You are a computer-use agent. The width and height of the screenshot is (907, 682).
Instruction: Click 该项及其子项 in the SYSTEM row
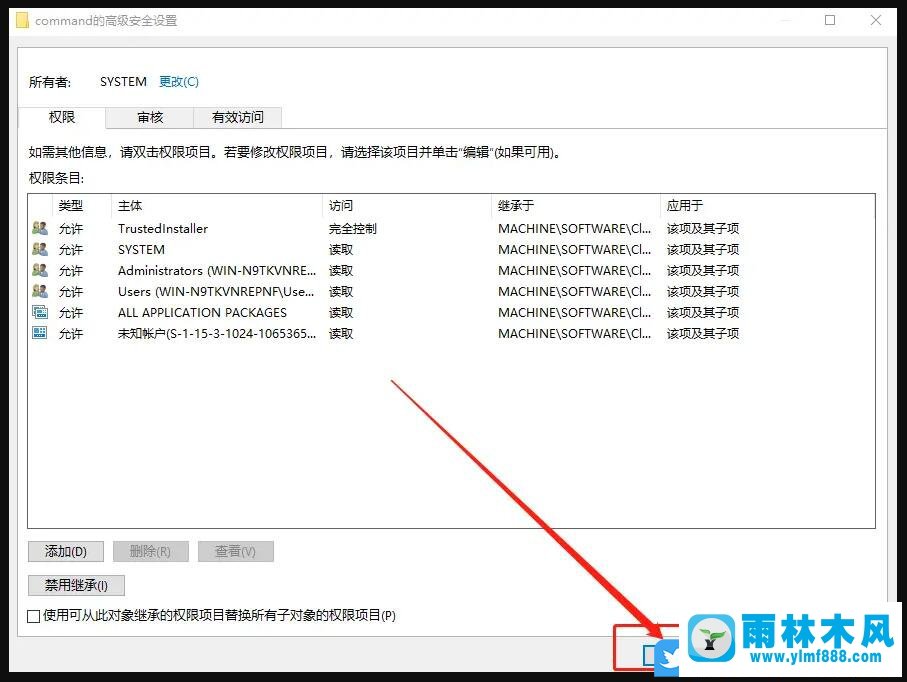tap(703, 249)
